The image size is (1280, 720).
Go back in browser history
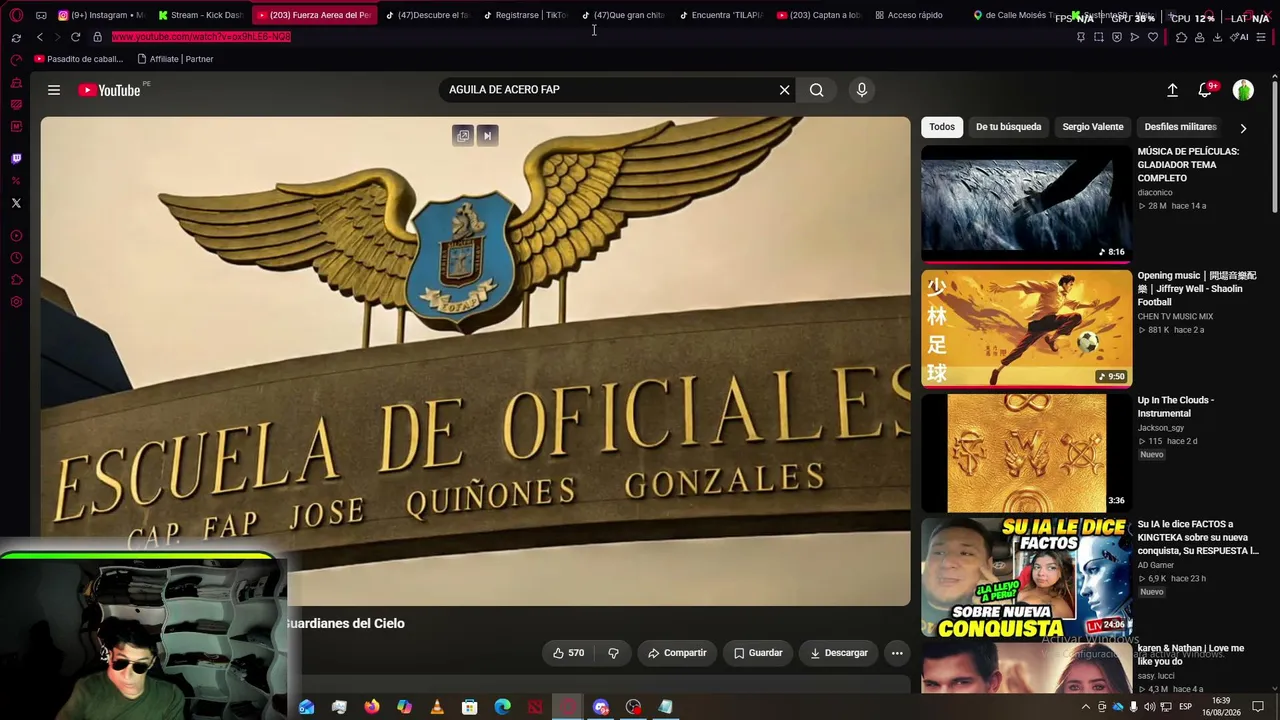click(40, 37)
